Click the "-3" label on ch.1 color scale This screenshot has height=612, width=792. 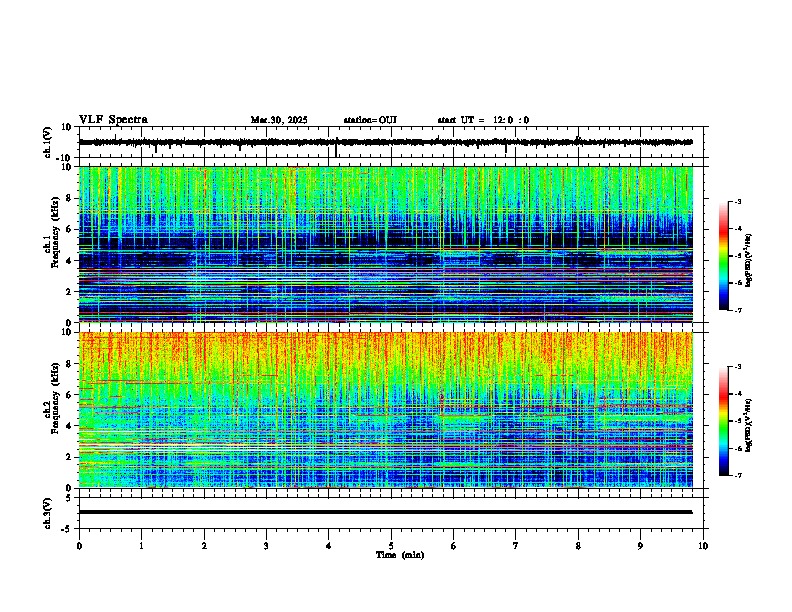[737, 201]
